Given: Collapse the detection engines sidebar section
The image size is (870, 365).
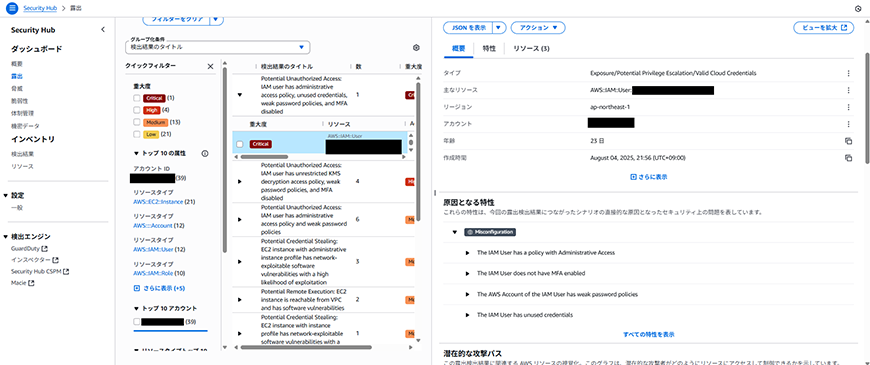Looking at the screenshot, I should (x=6, y=236).
